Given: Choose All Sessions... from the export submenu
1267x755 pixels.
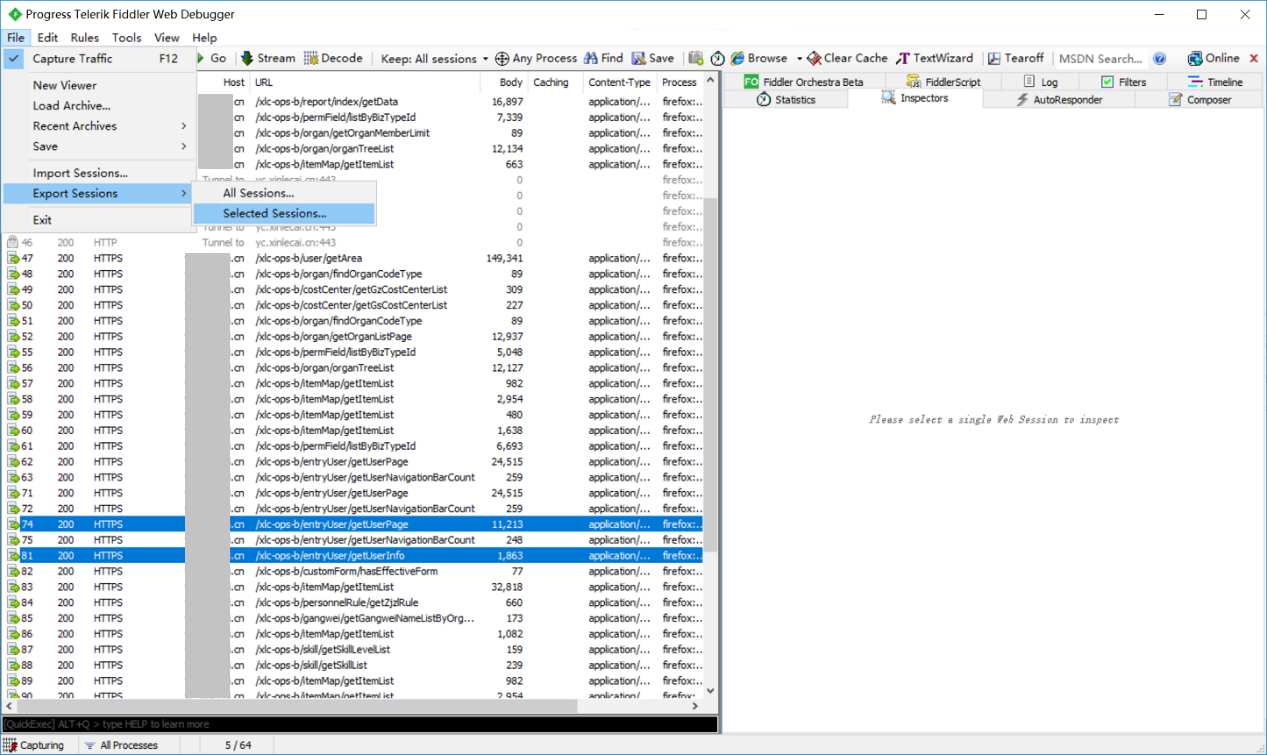Looking at the screenshot, I should coord(284,193).
